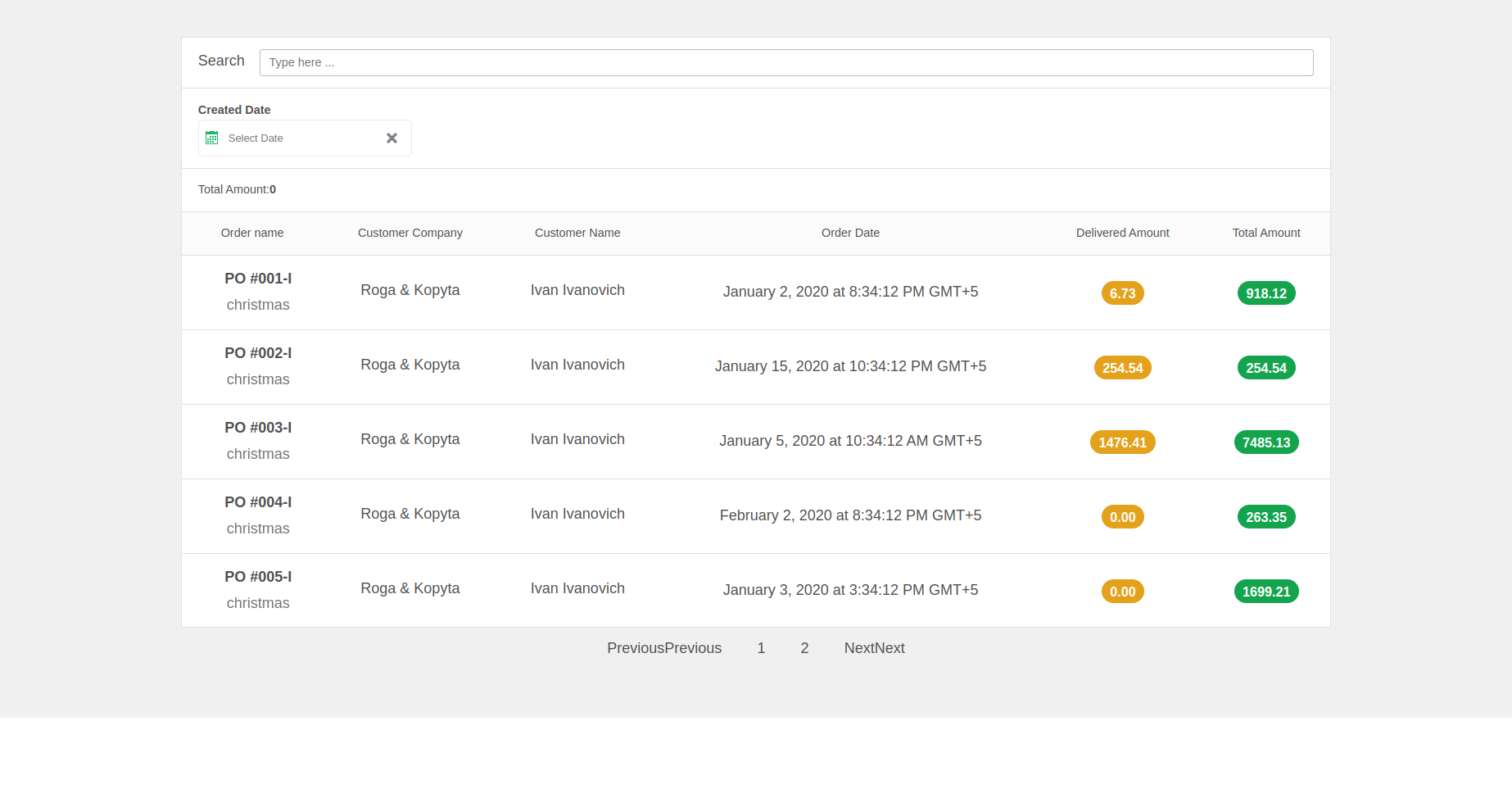Click the 'Total Amount:0' summary text
The width and height of the screenshot is (1512, 803).
pos(237,189)
